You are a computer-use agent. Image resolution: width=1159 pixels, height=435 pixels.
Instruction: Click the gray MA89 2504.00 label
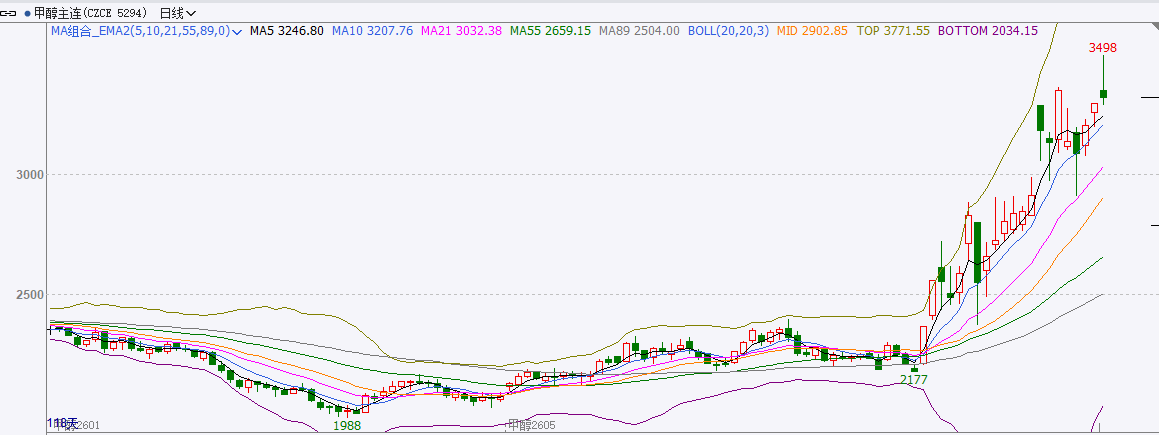(639, 32)
